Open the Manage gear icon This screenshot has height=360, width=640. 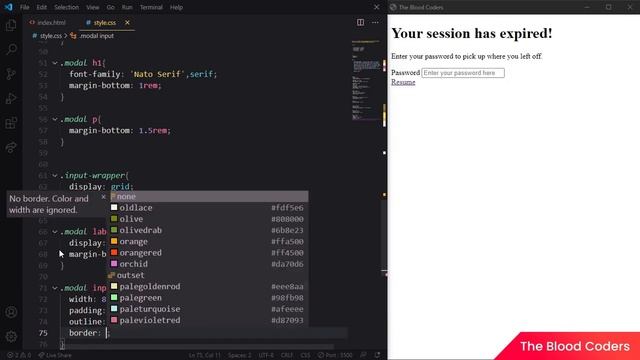pos(11,336)
